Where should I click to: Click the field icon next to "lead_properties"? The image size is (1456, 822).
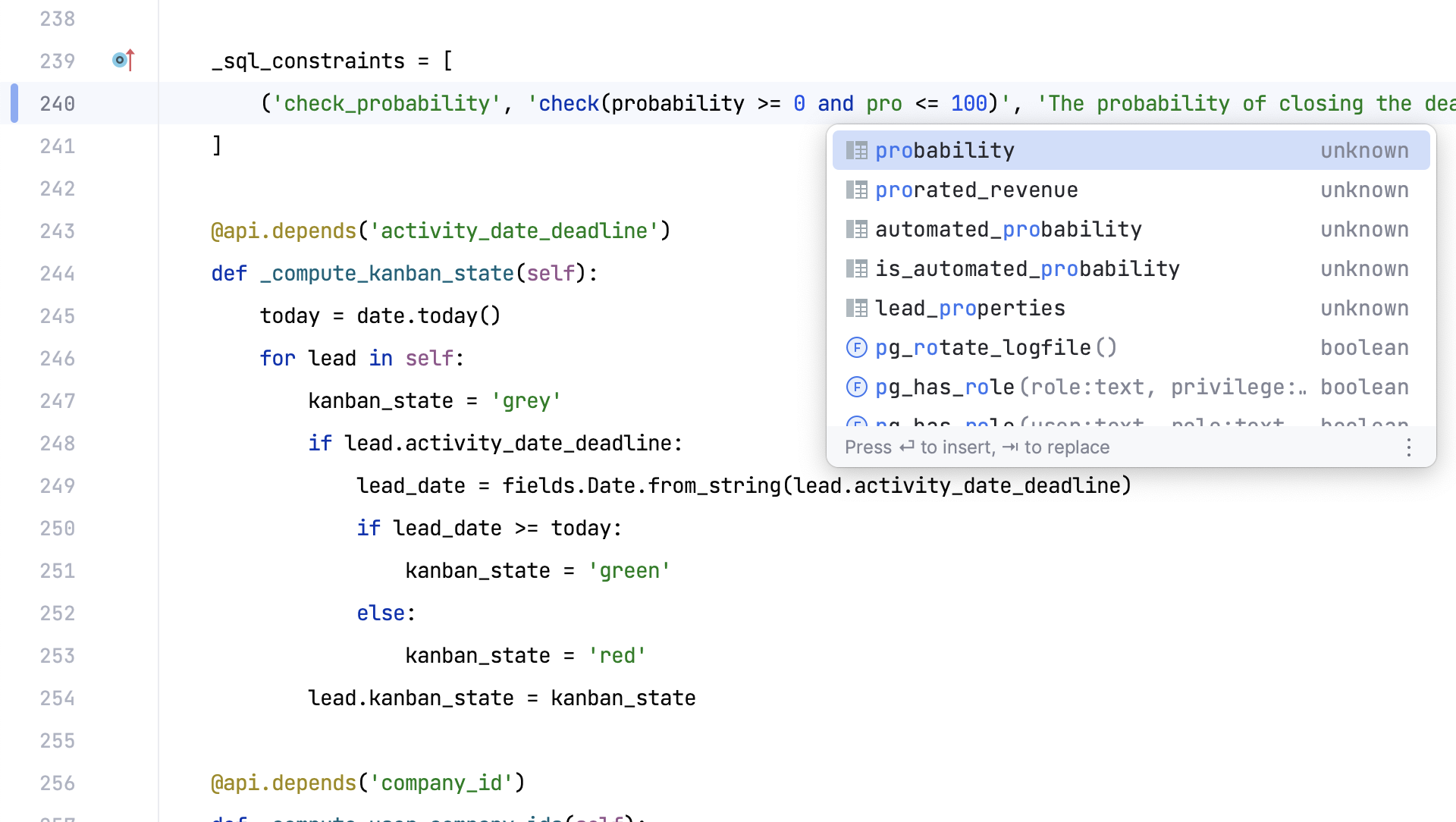click(x=857, y=308)
